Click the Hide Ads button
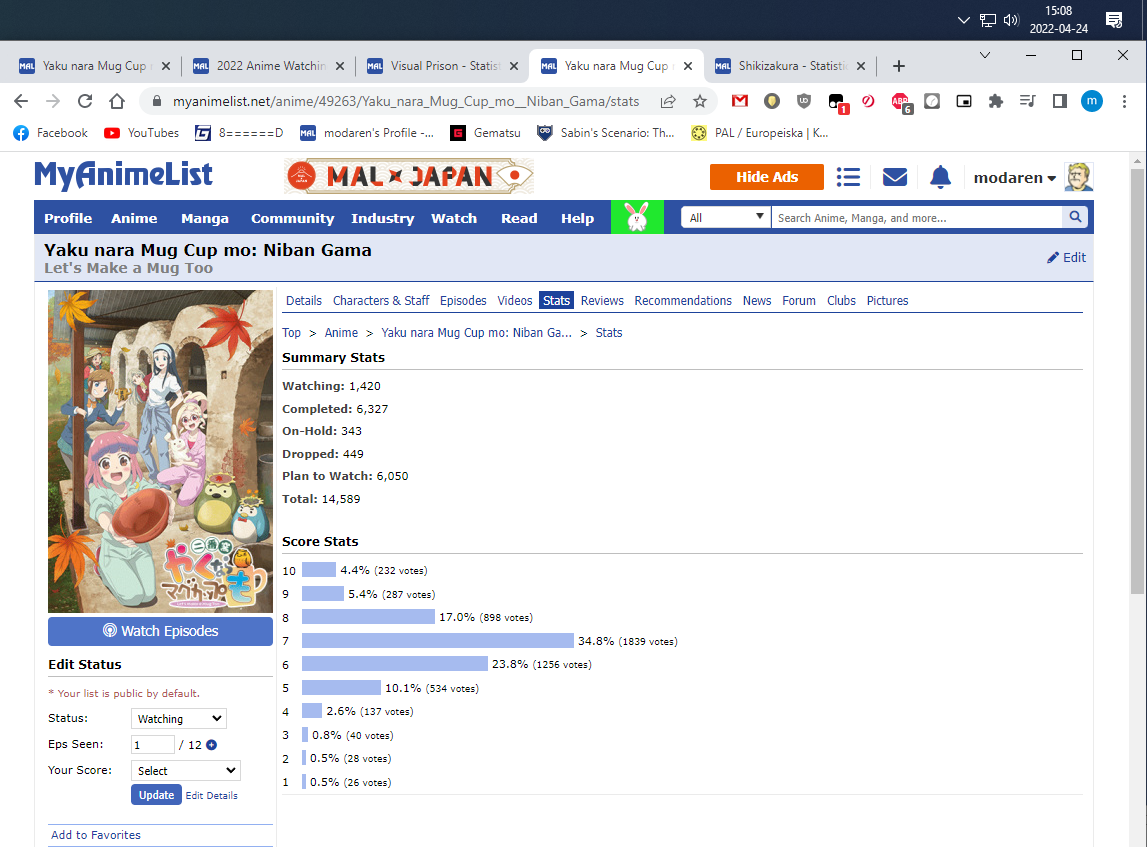 [767, 177]
